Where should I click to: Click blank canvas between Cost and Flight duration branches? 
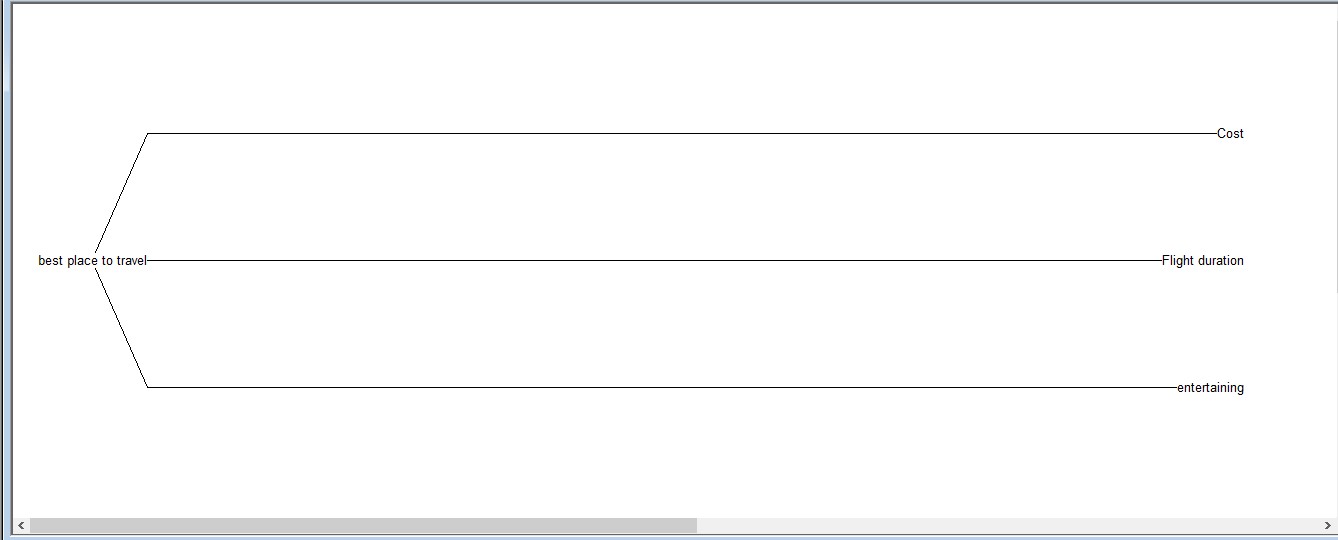point(680,197)
